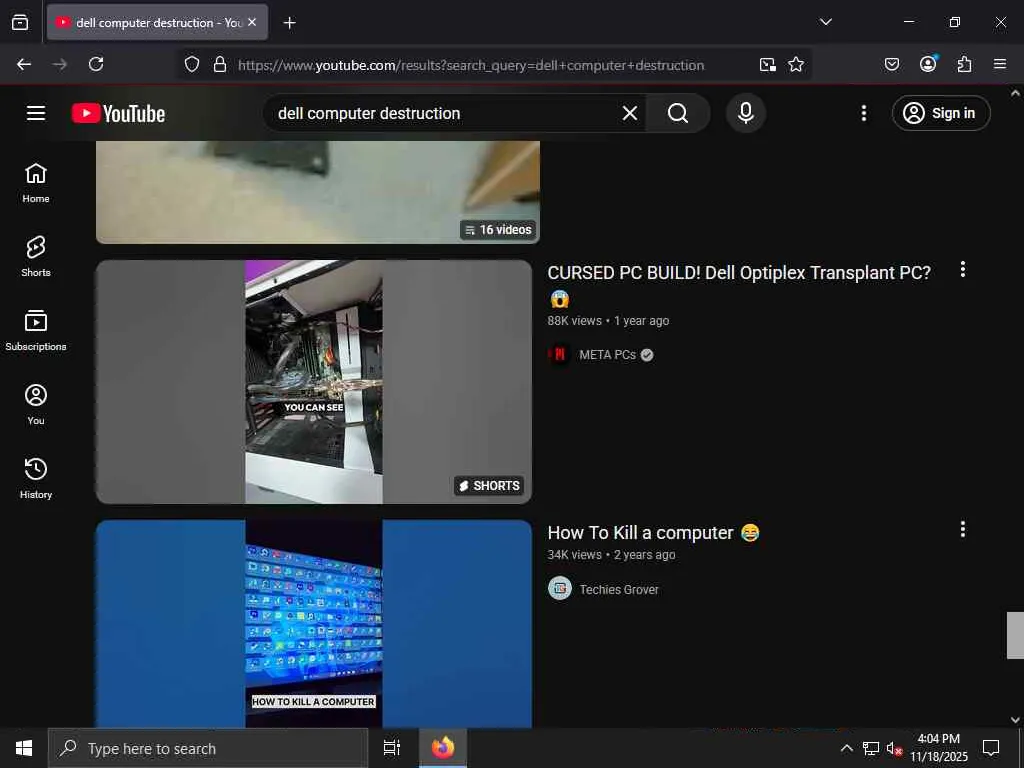The width and height of the screenshot is (1024, 768).
Task: Open Subscriptions in the sidebar
Action: 36,330
